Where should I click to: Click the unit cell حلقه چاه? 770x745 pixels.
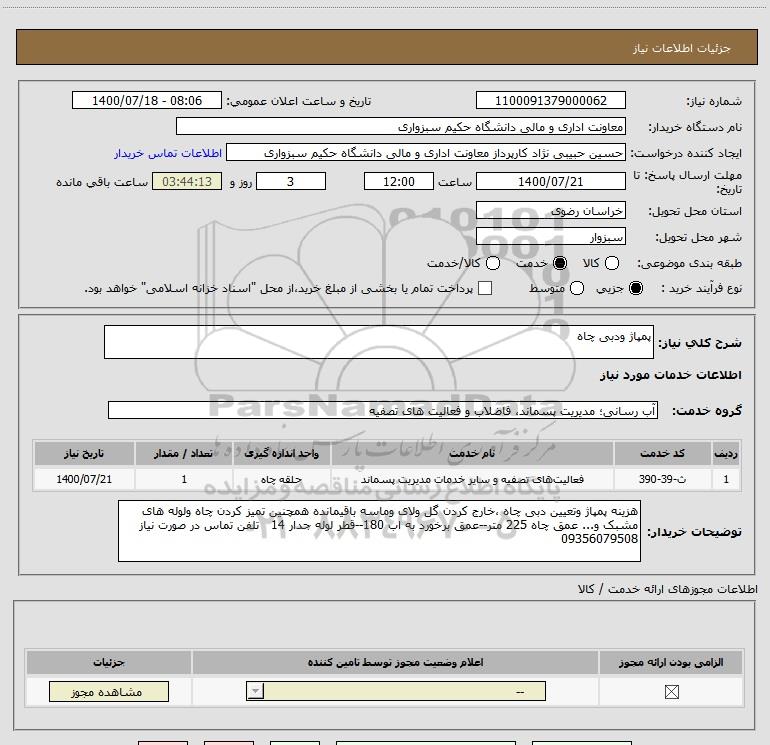tap(281, 479)
